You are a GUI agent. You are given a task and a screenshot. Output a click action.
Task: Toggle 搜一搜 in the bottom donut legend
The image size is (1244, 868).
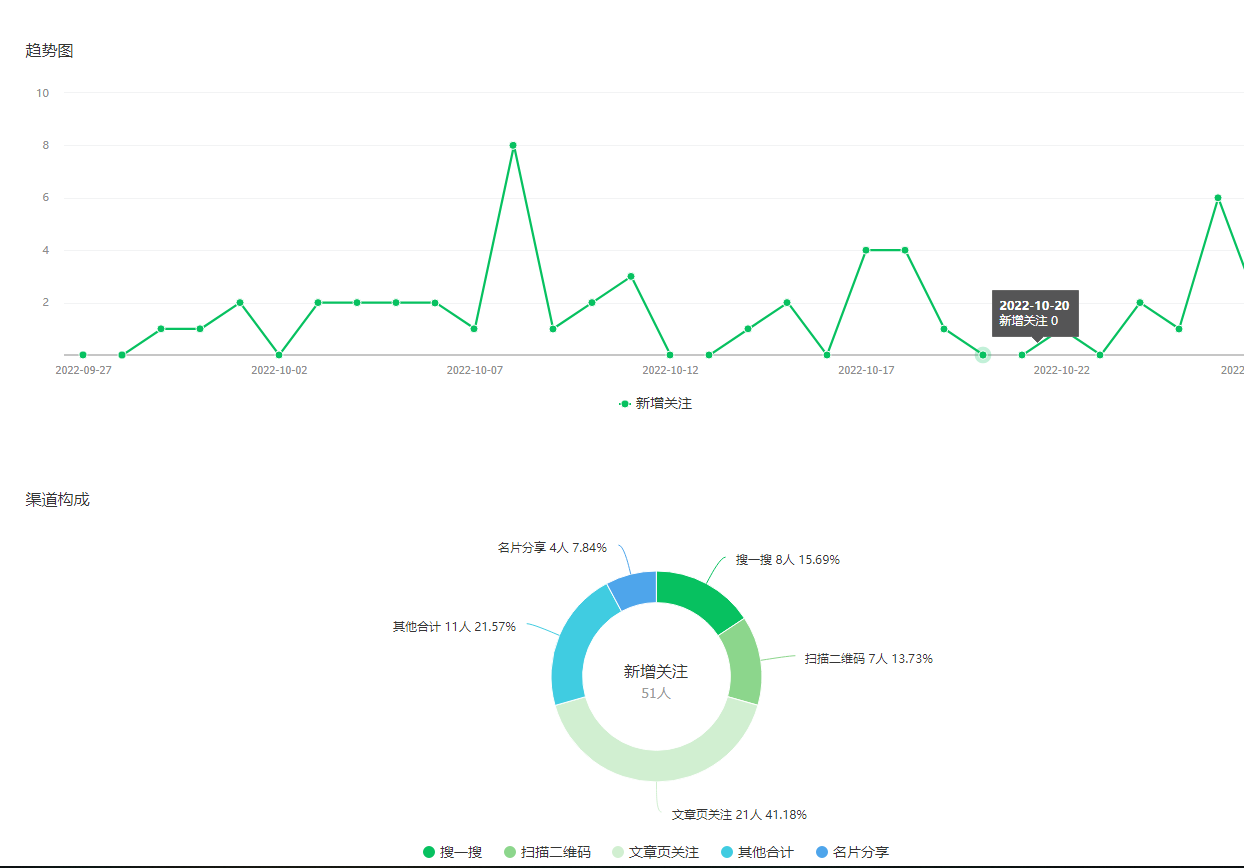pyautogui.click(x=452, y=852)
